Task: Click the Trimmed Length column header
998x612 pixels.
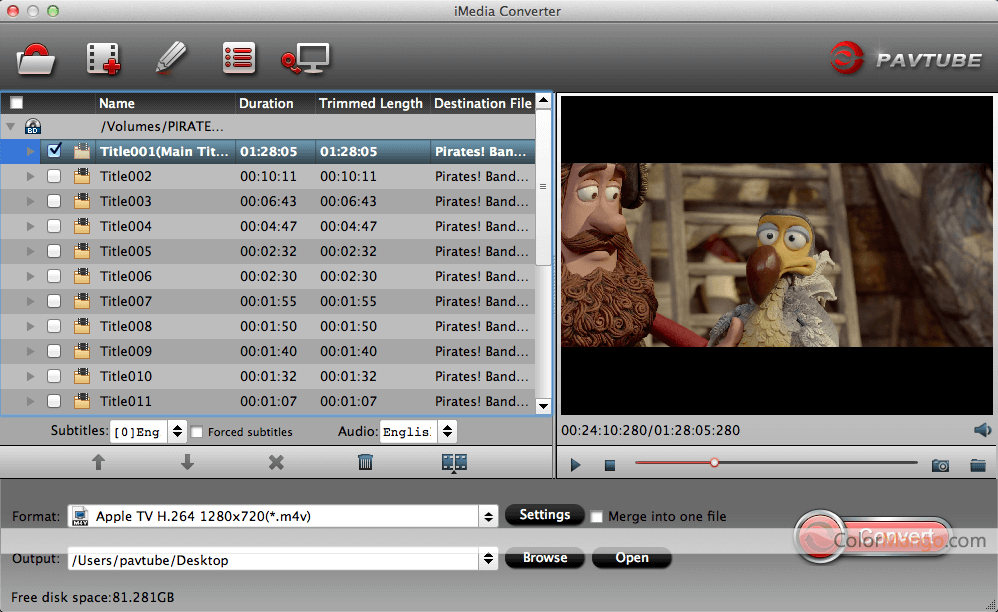Action: (372, 103)
